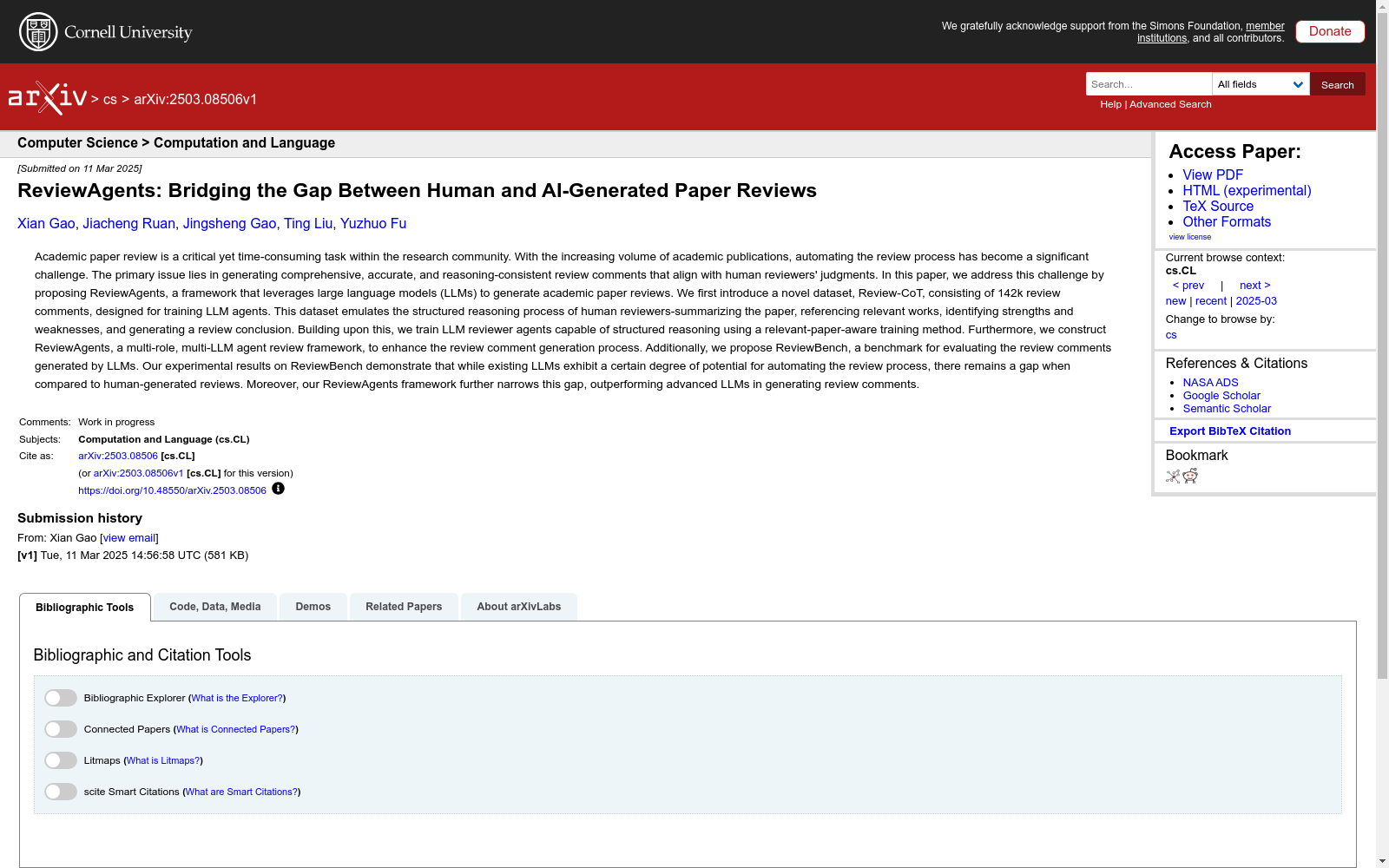This screenshot has height=868, width=1389.
Task: Open the member institutions link
Action: [x=1211, y=32]
